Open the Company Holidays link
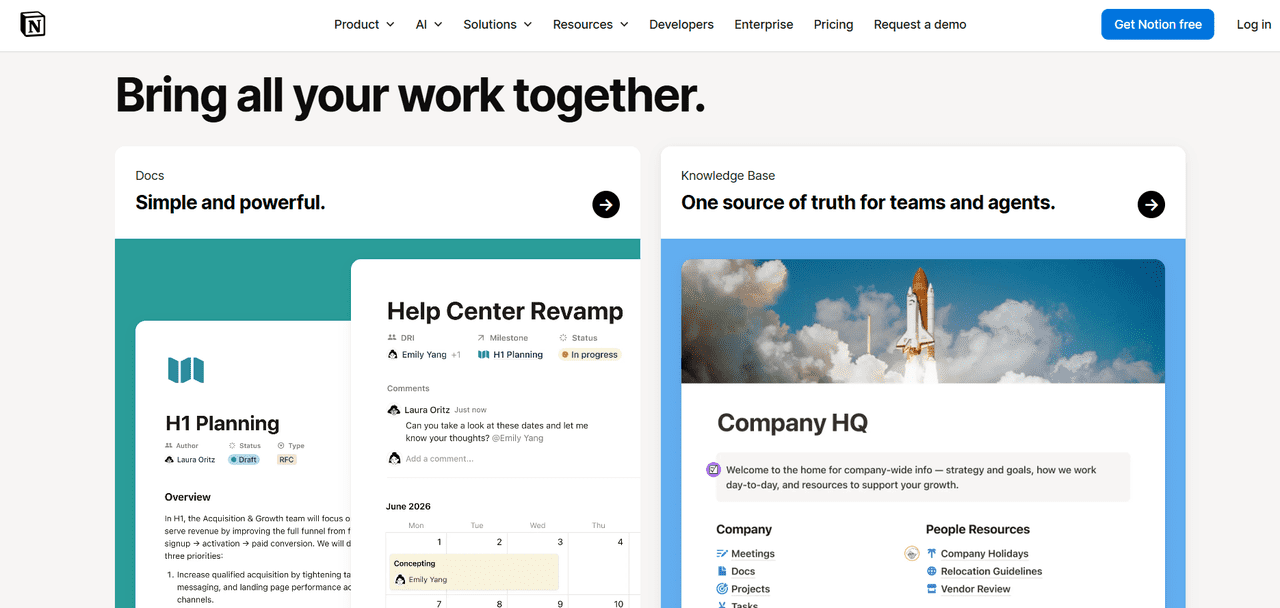The width and height of the screenshot is (1280, 608). (x=985, y=553)
